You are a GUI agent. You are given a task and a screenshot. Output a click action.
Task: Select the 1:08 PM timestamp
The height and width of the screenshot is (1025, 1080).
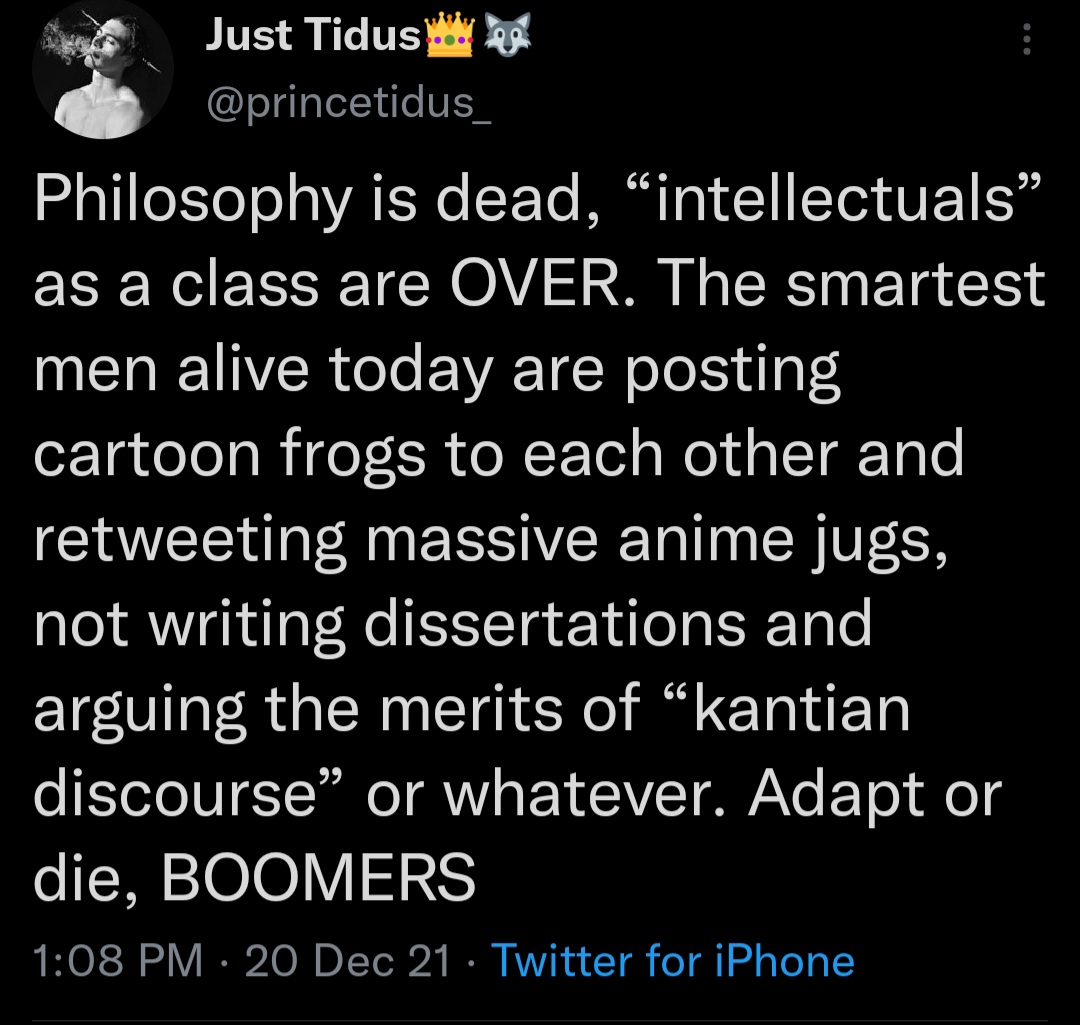click(118, 960)
